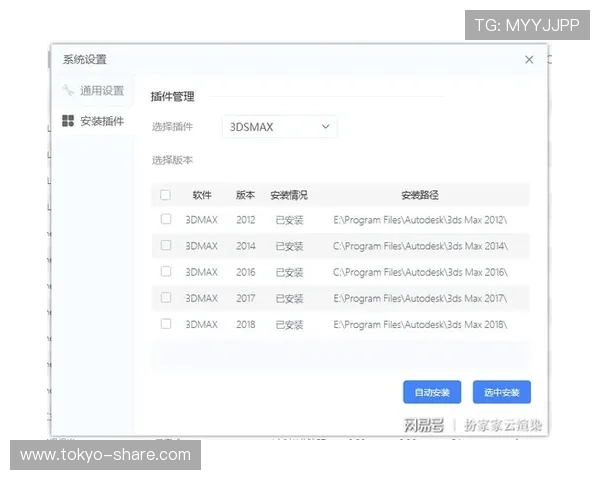Image resolution: width=600 pixels, height=480 pixels.
Task: Select the version 2016 cell
Action: tap(246, 273)
